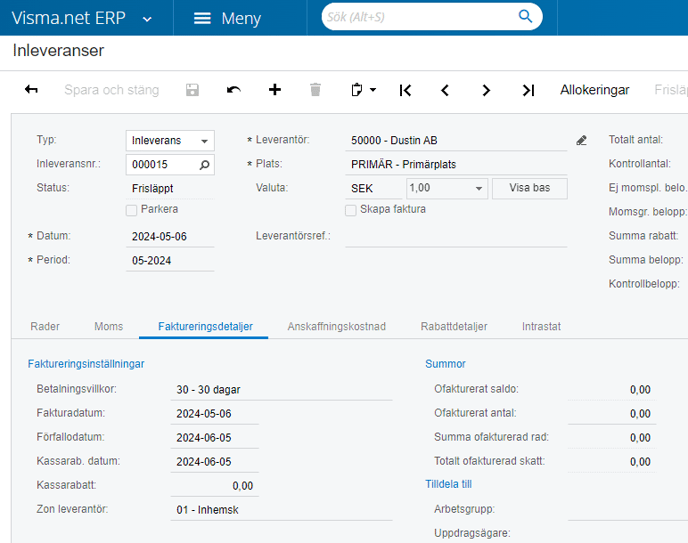The height and width of the screenshot is (543, 688).
Task: Click the Kassarab. datum field
Action: pos(215,462)
